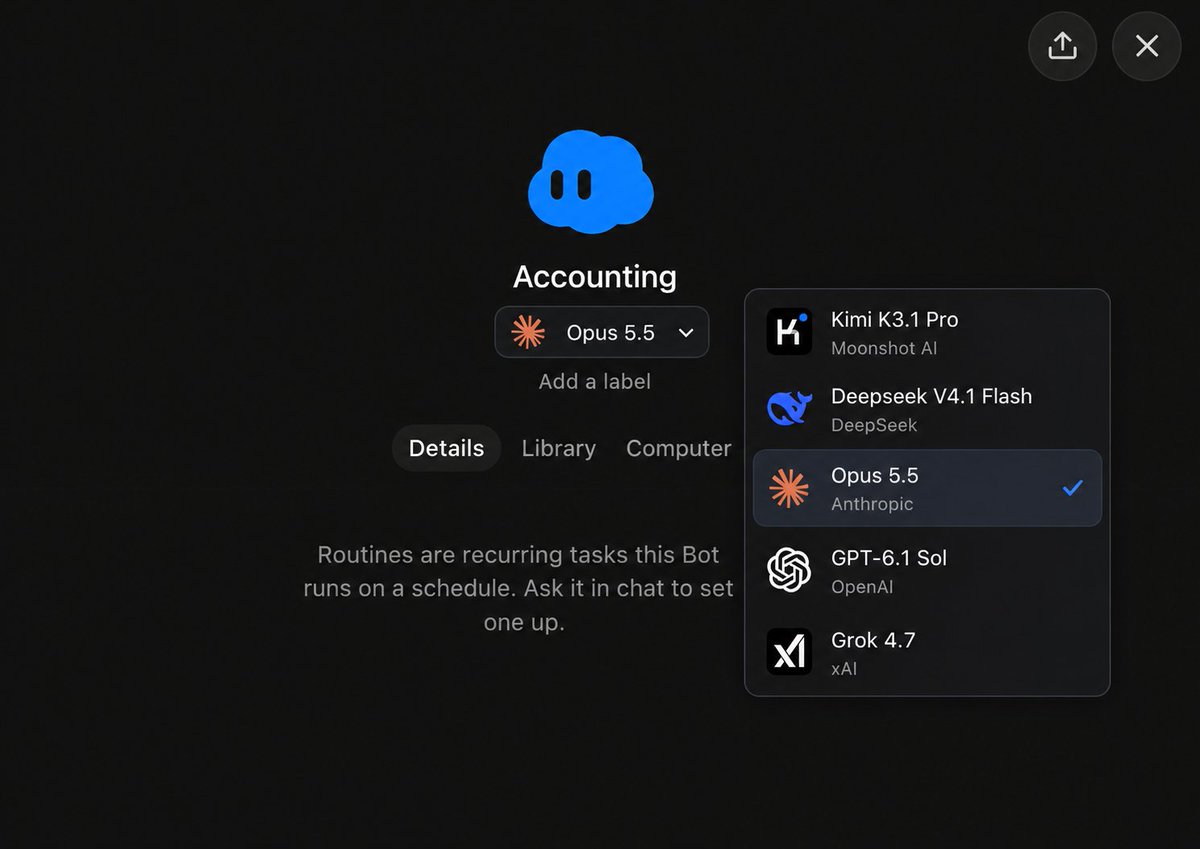1200x849 pixels.
Task: Click the blue checkmark on Opus 5.5 row
Action: click(1073, 488)
